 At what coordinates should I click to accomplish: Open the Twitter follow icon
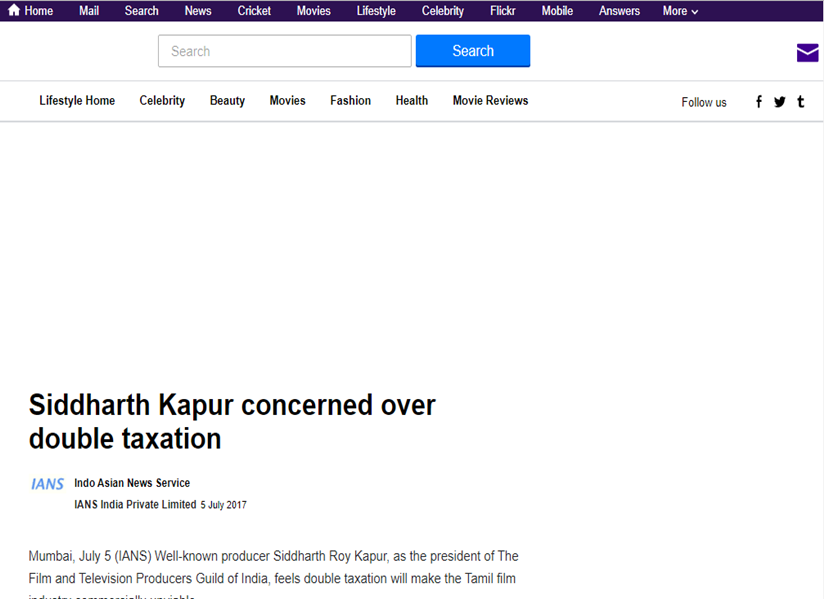point(780,101)
